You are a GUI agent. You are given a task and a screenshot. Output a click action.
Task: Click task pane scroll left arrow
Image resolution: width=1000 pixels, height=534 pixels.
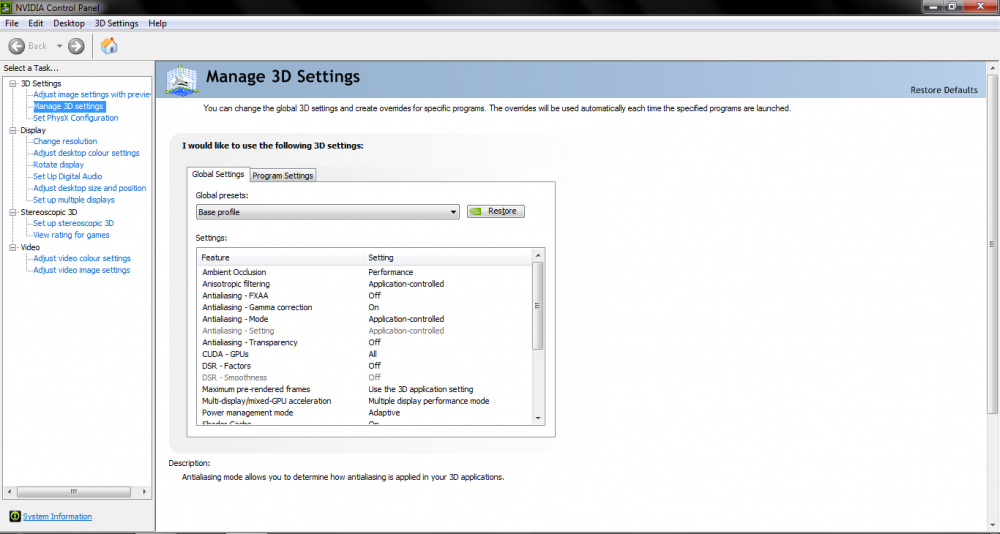pos(8,492)
